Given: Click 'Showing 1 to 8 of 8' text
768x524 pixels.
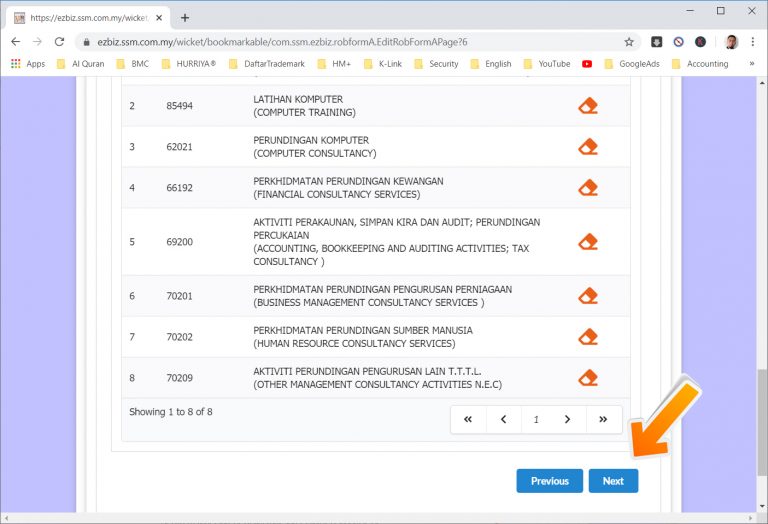Looking at the screenshot, I should click(x=171, y=412).
